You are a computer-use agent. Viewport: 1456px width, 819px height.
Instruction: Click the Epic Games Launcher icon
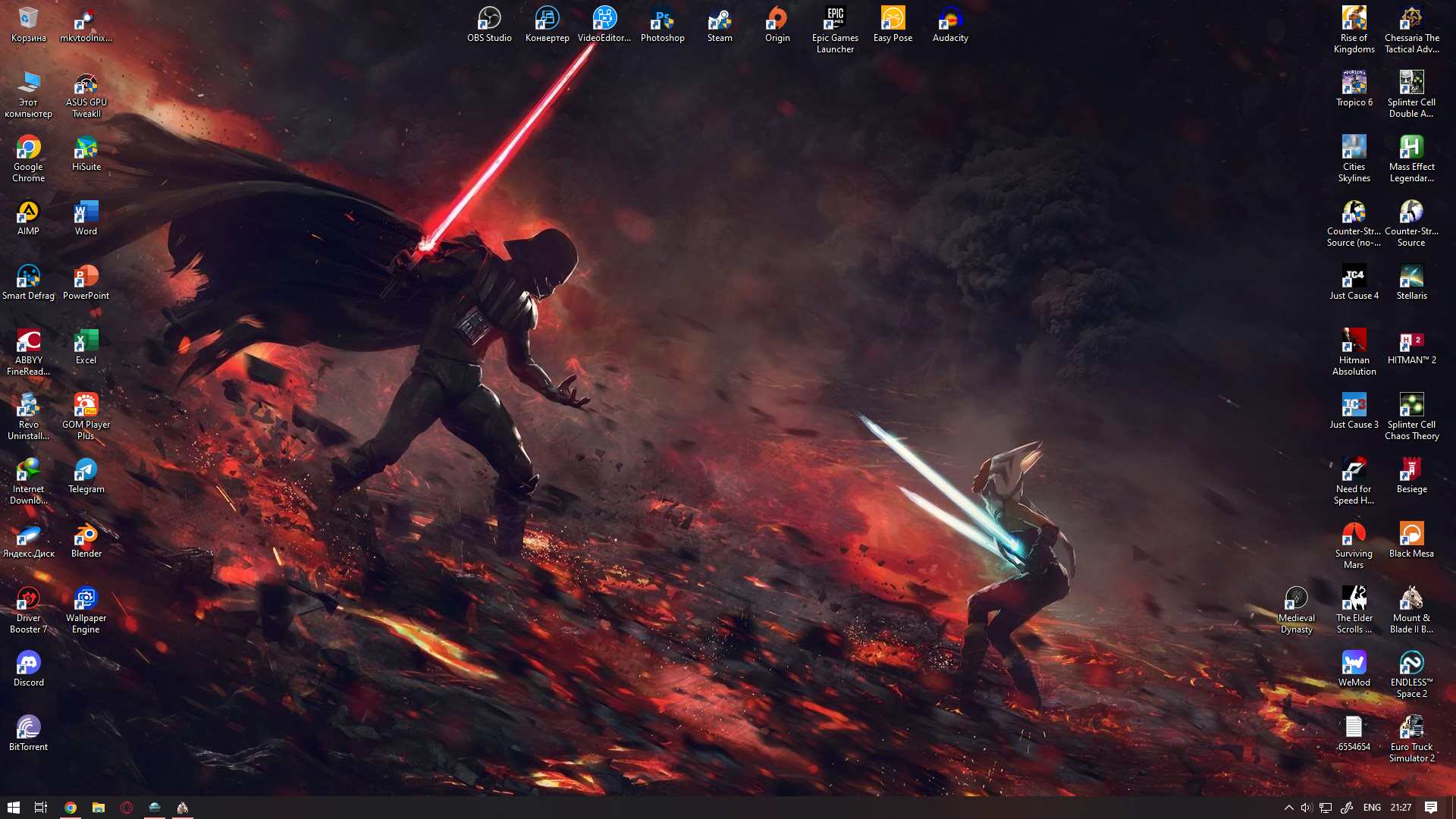pyautogui.click(x=835, y=30)
